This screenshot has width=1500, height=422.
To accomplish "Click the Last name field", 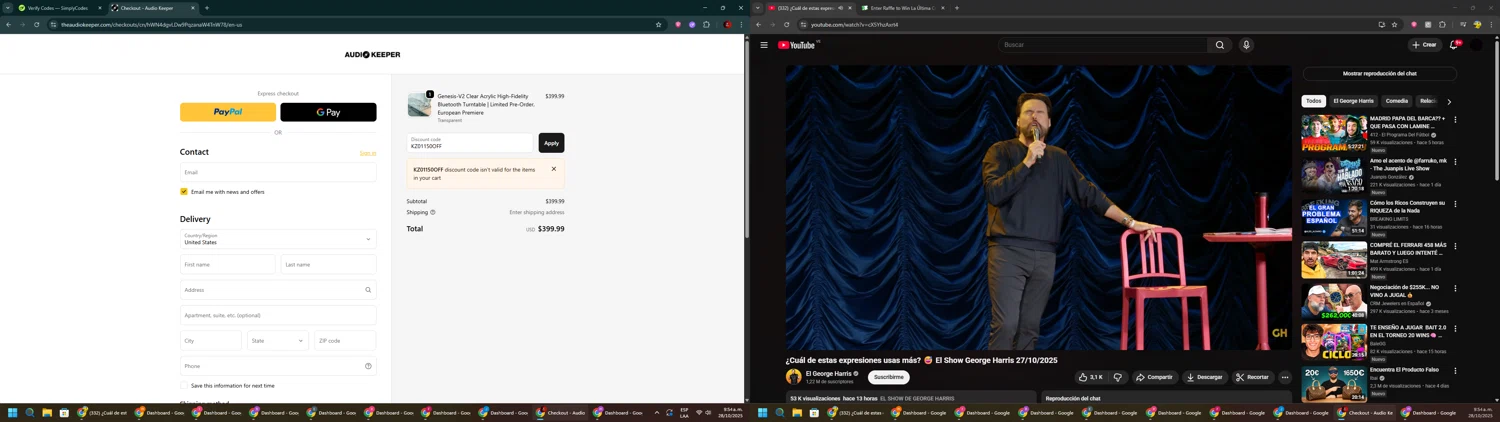I will 329,264.
